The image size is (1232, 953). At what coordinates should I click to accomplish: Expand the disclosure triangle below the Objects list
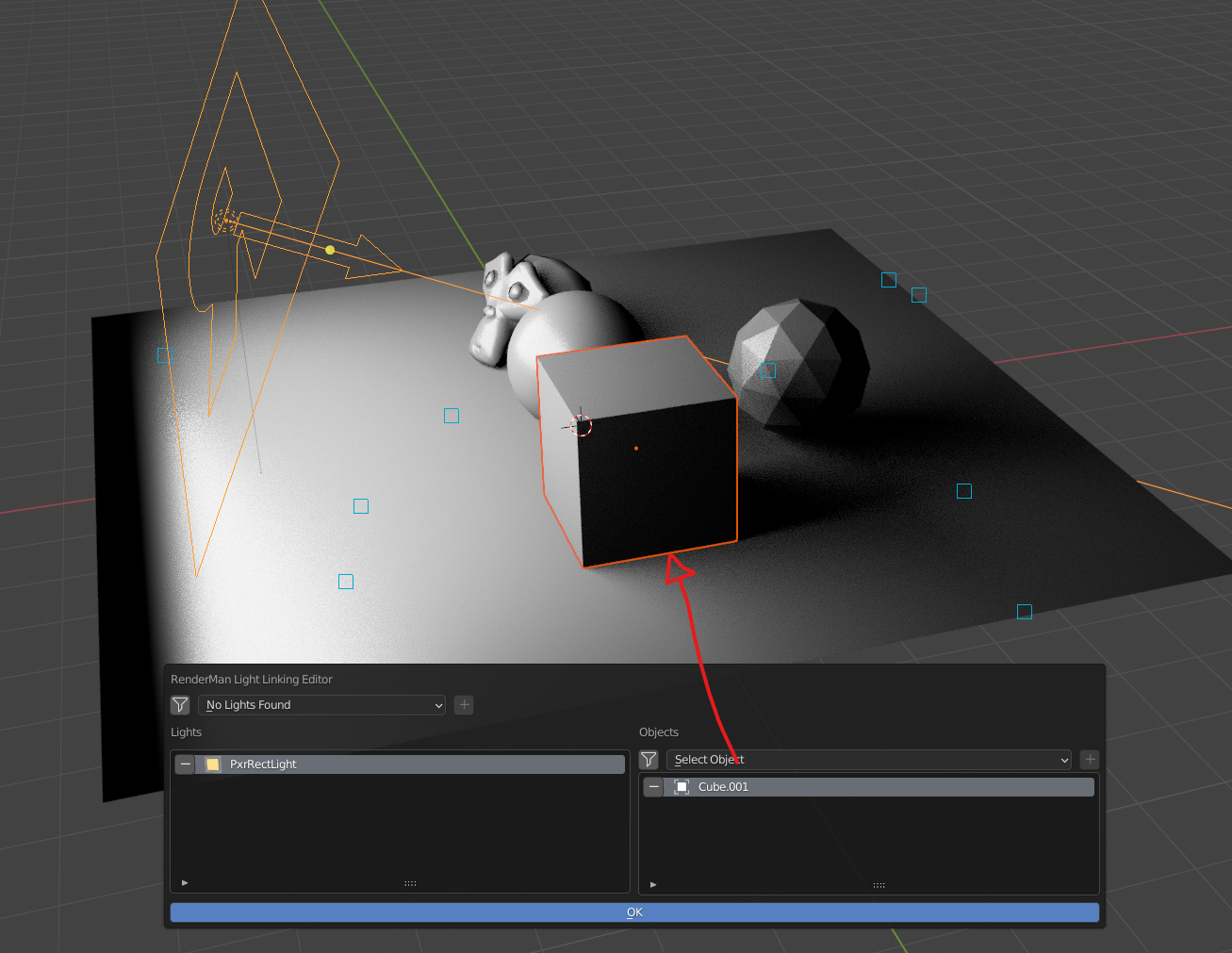click(x=653, y=884)
